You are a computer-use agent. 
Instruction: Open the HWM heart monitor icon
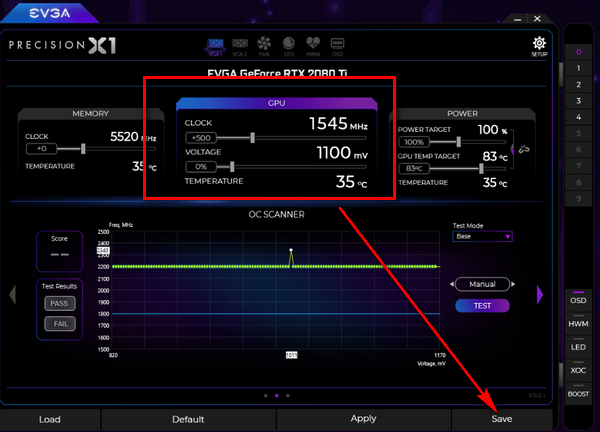pos(313,47)
